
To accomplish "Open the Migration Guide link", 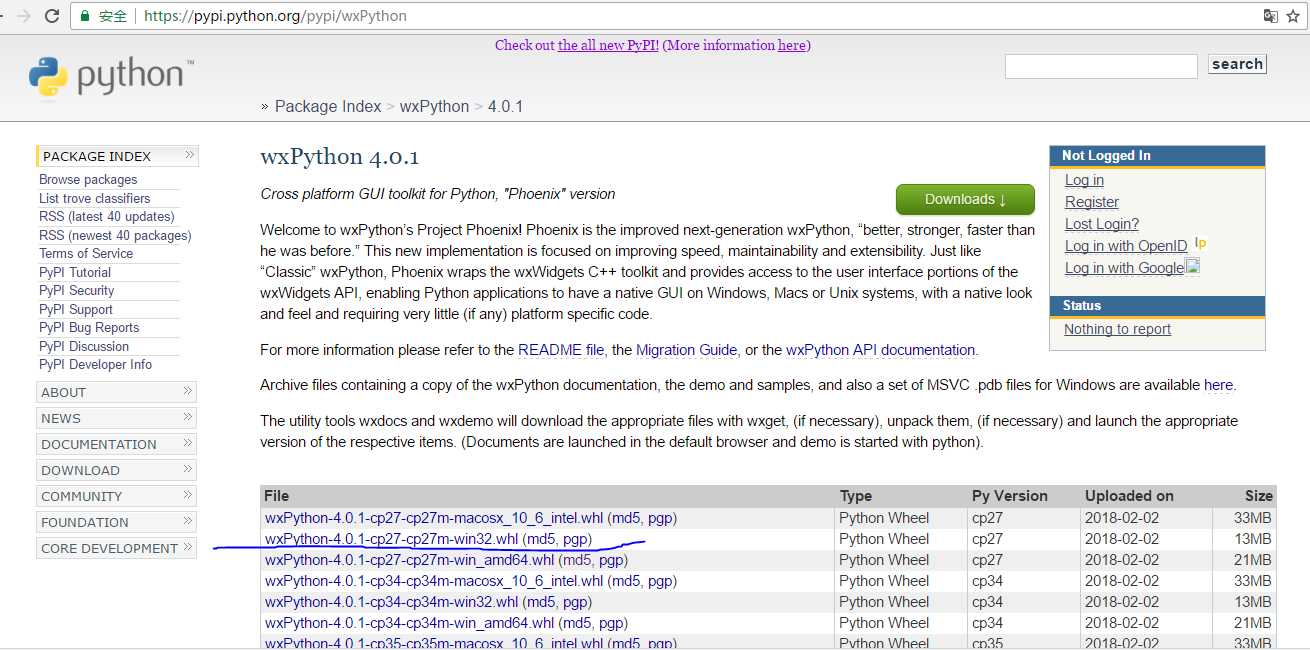I will [x=686, y=350].
